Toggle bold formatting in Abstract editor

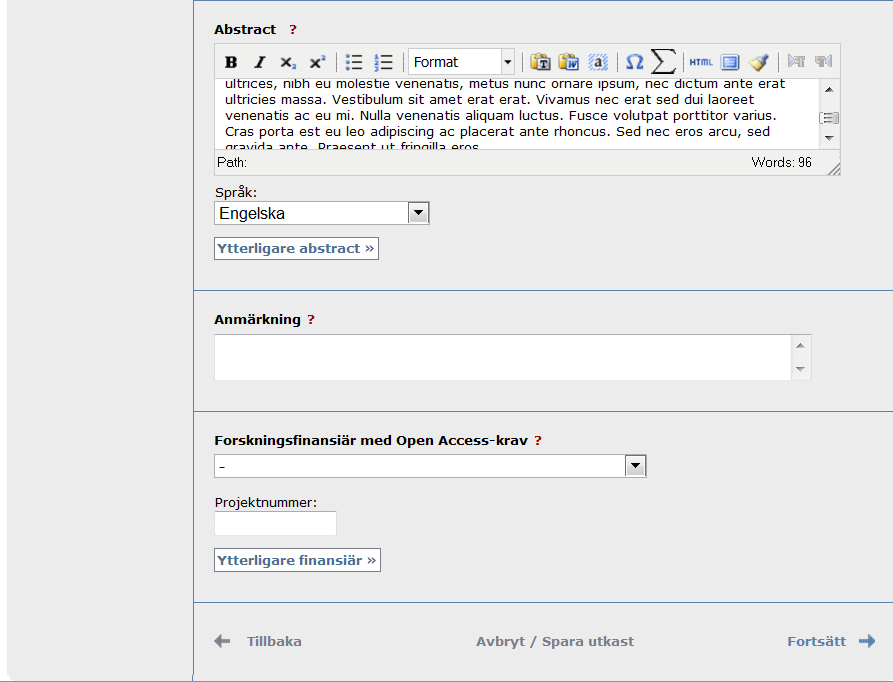[x=231, y=62]
